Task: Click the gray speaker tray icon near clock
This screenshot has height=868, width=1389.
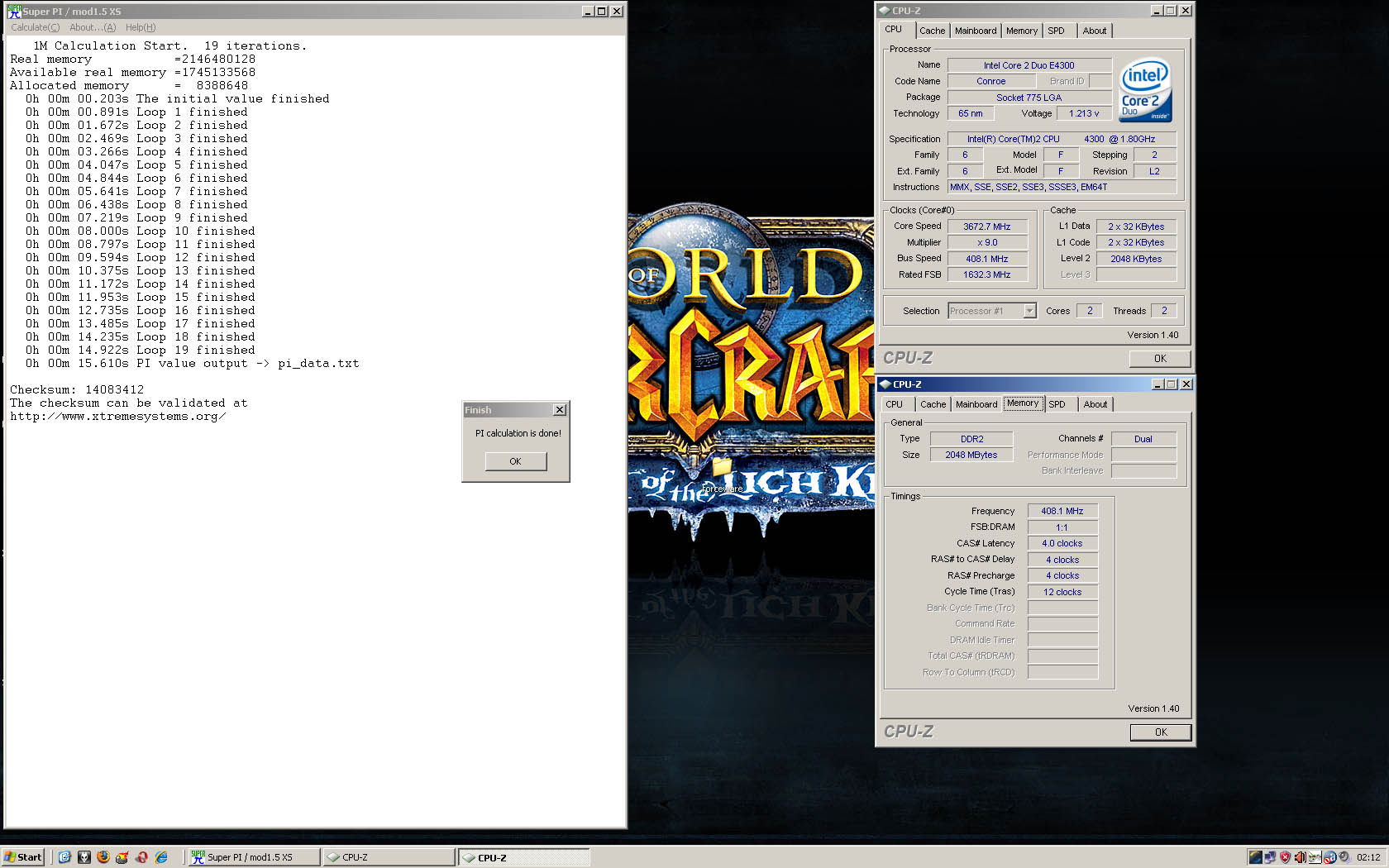Action: point(1344,856)
